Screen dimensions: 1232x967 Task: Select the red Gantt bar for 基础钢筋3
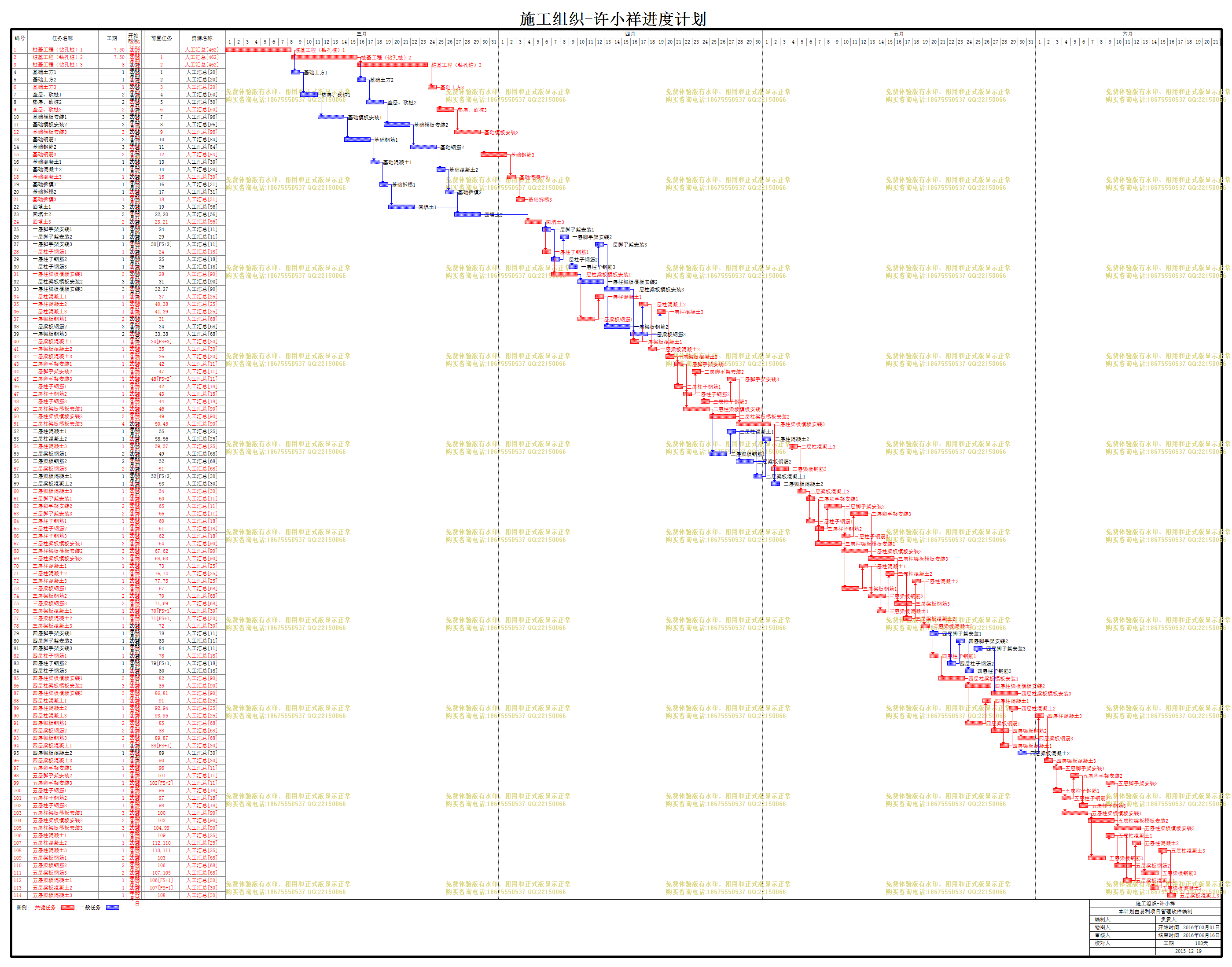pyautogui.click(x=494, y=154)
